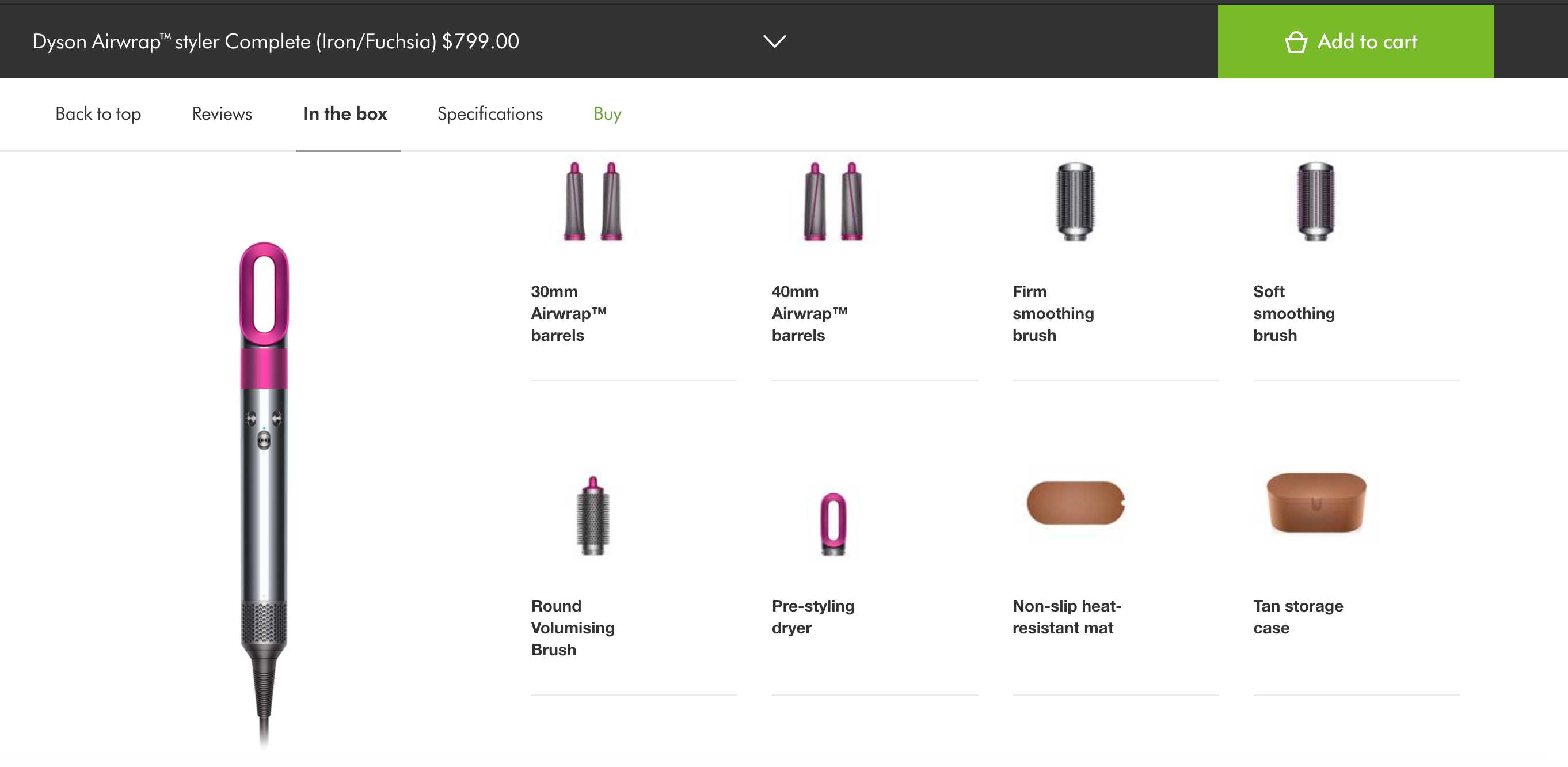Select the Soft smoothing brush image
Screen dimensions: 1568x767
(x=1315, y=202)
